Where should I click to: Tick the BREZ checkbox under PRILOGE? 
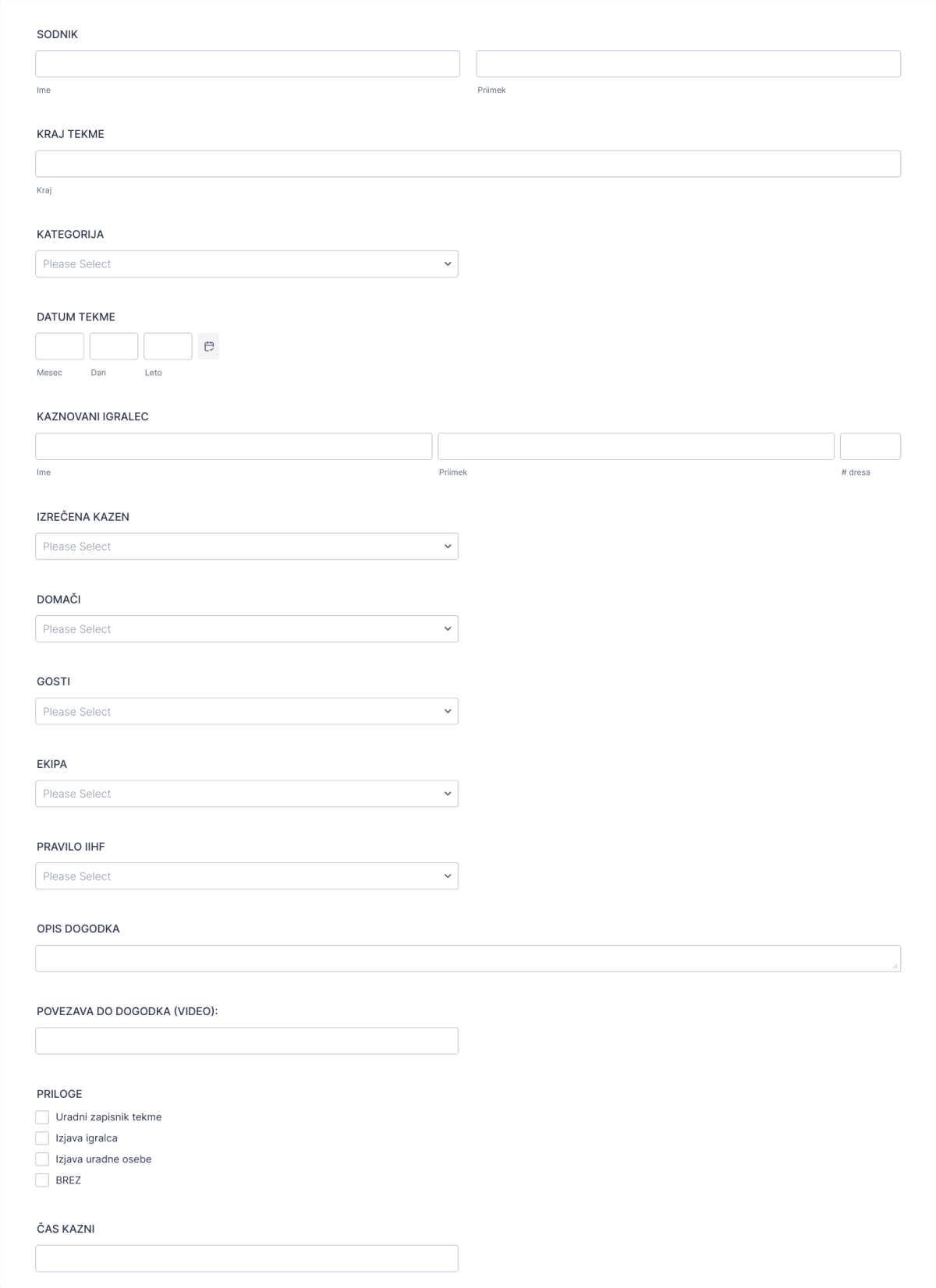(43, 1180)
